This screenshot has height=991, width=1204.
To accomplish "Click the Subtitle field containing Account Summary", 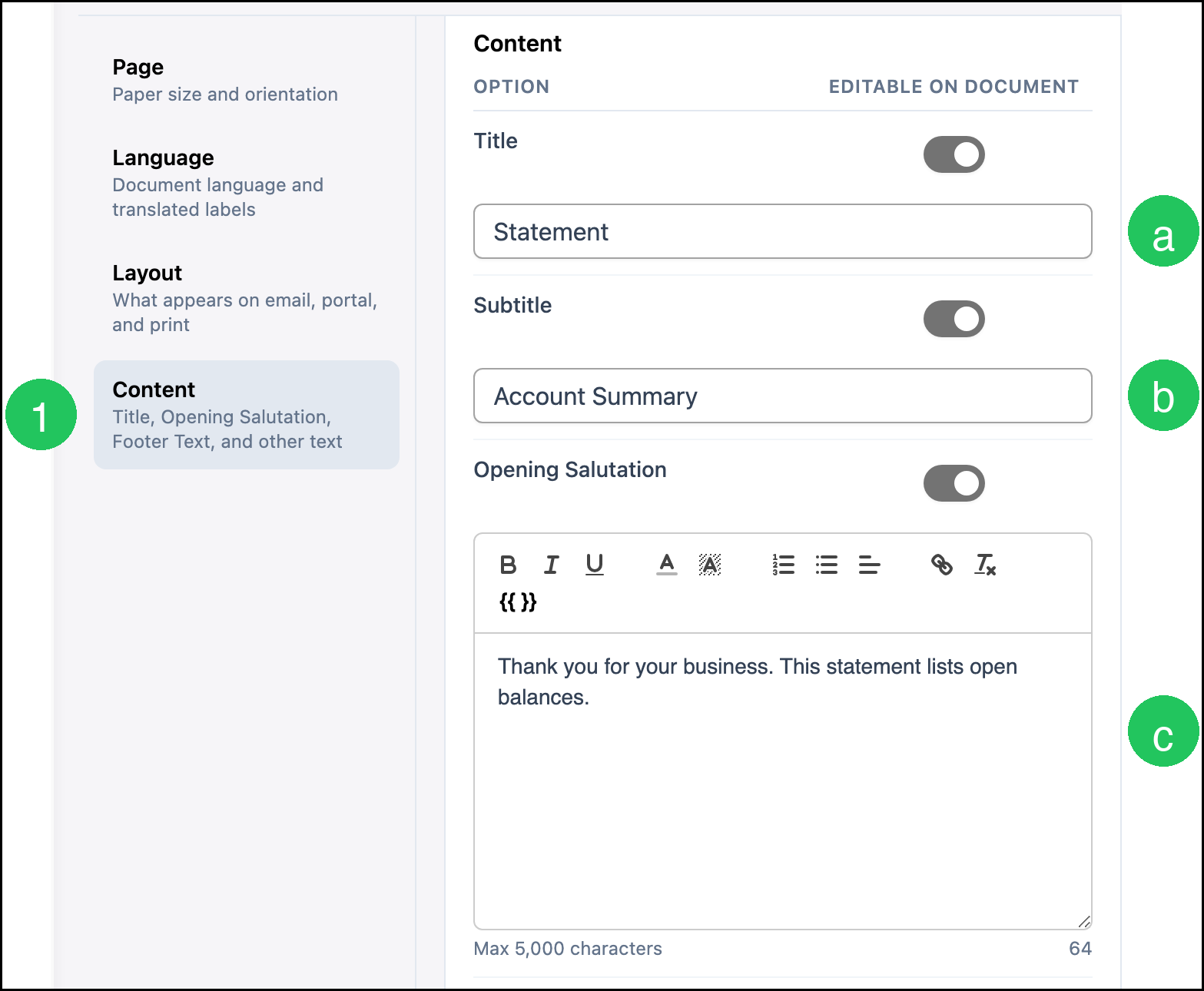I will 783,396.
